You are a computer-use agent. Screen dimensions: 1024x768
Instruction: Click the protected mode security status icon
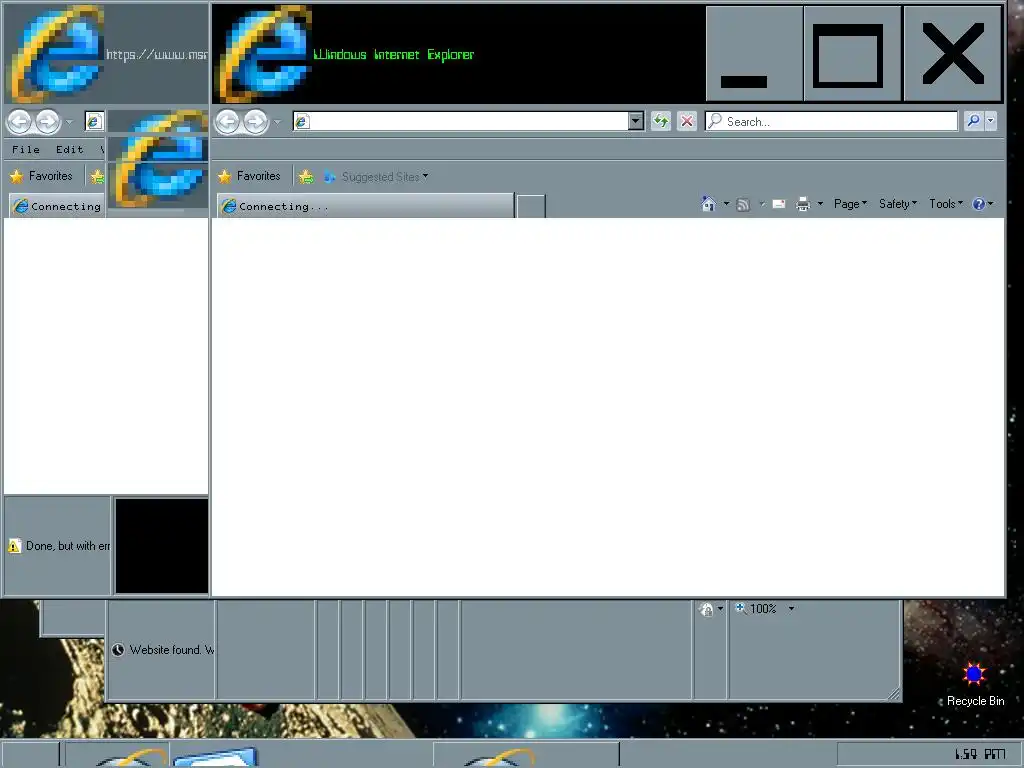coord(706,609)
